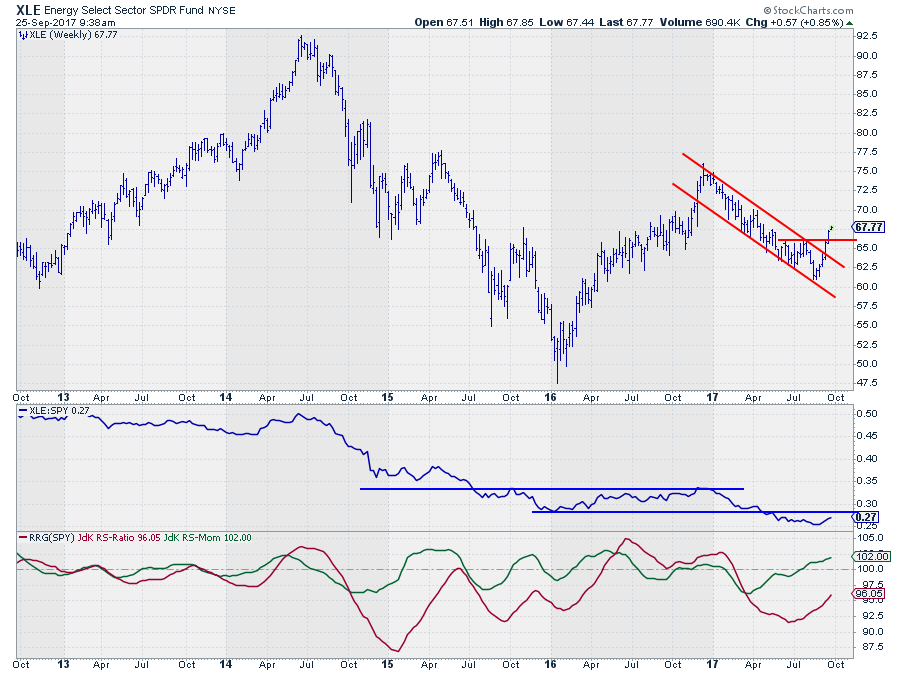Click the boxed 0.27 ratio tag
The height and width of the screenshot is (673, 900).
coord(866,517)
